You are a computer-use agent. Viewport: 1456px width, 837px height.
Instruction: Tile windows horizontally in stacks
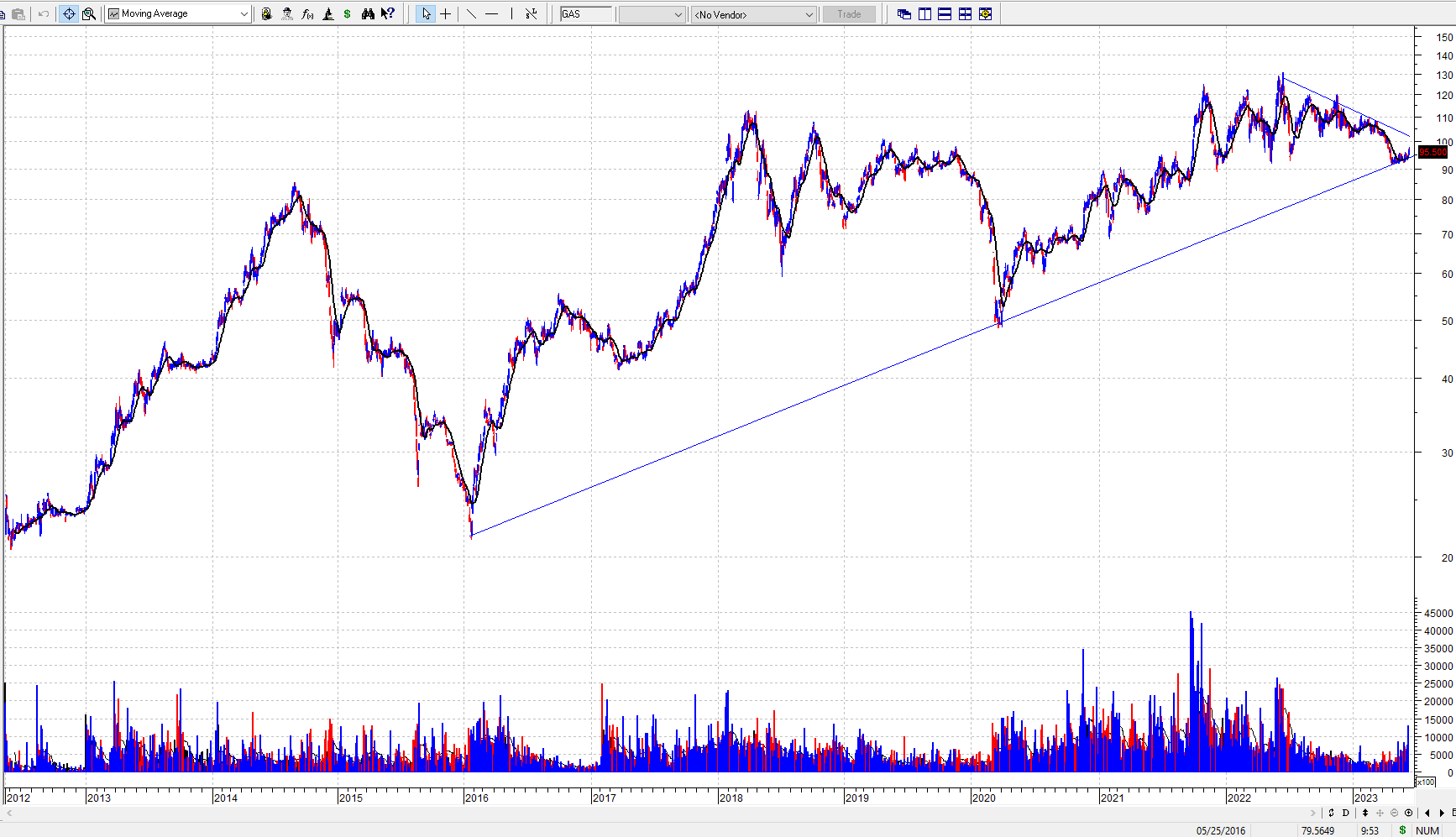pyautogui.click(x=945, y=14)
